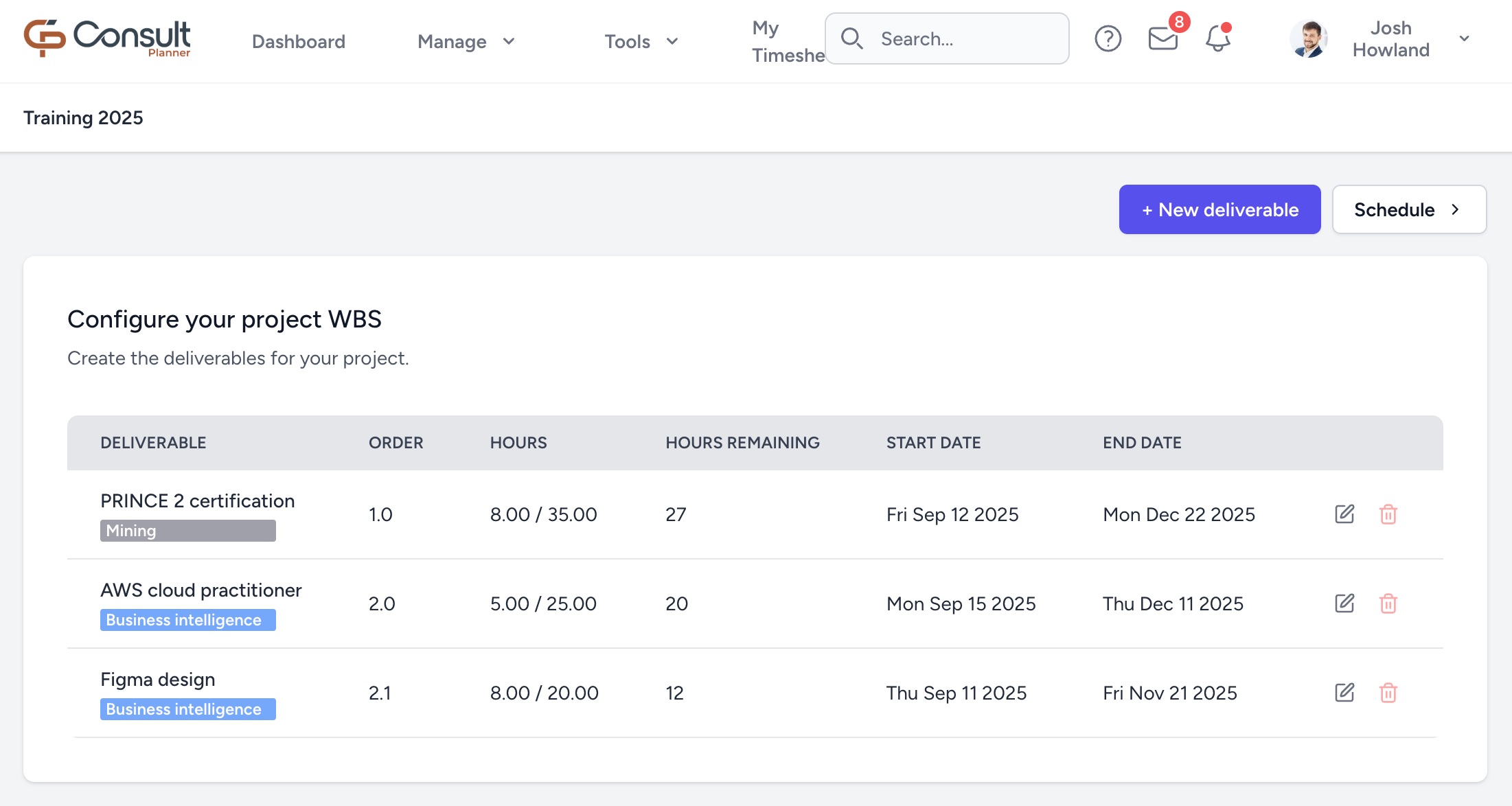
Task: Delete the AWS cloud practitioner row
Action: coord(1388,603)
